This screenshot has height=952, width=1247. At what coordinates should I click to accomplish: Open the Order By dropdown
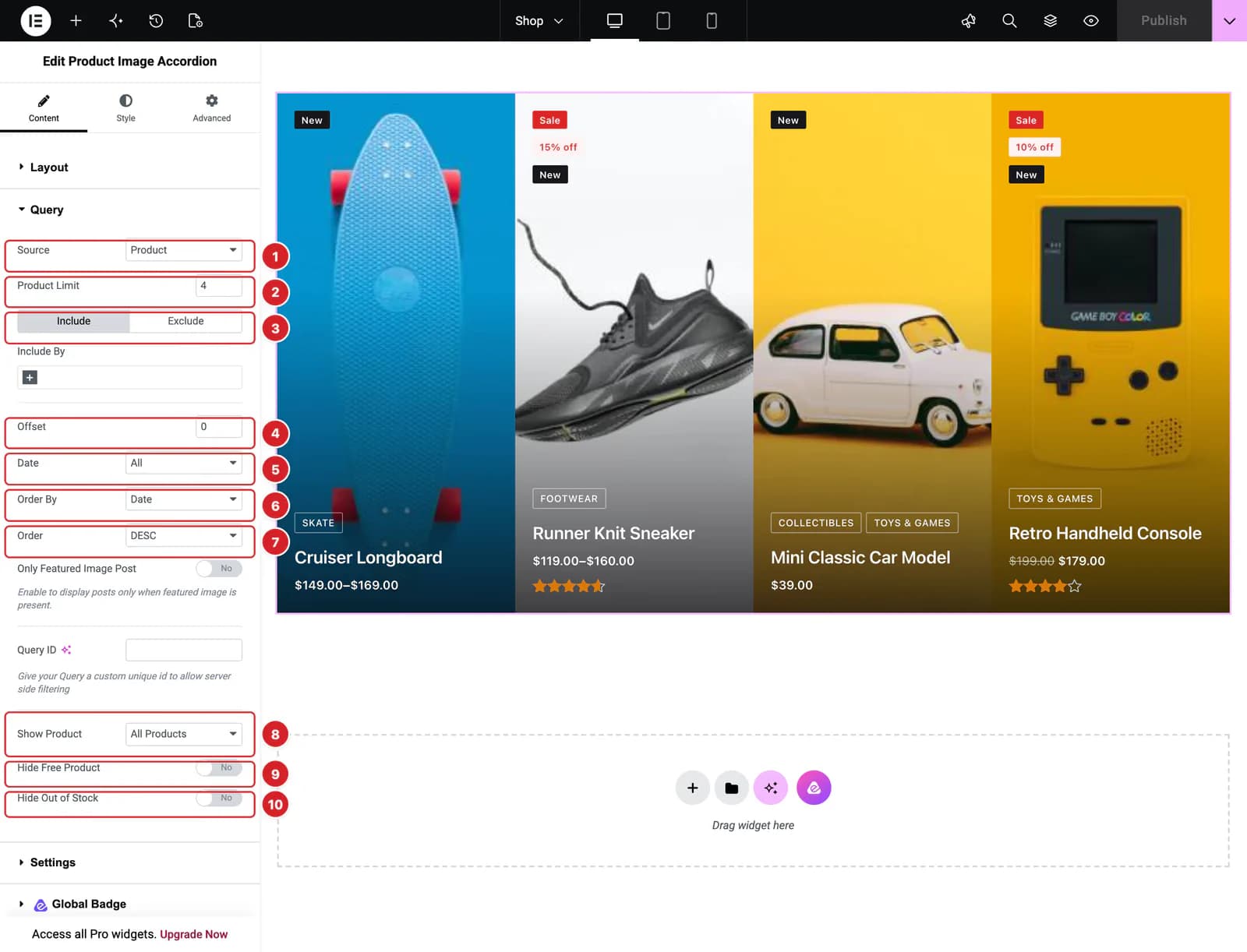point(184,500)
